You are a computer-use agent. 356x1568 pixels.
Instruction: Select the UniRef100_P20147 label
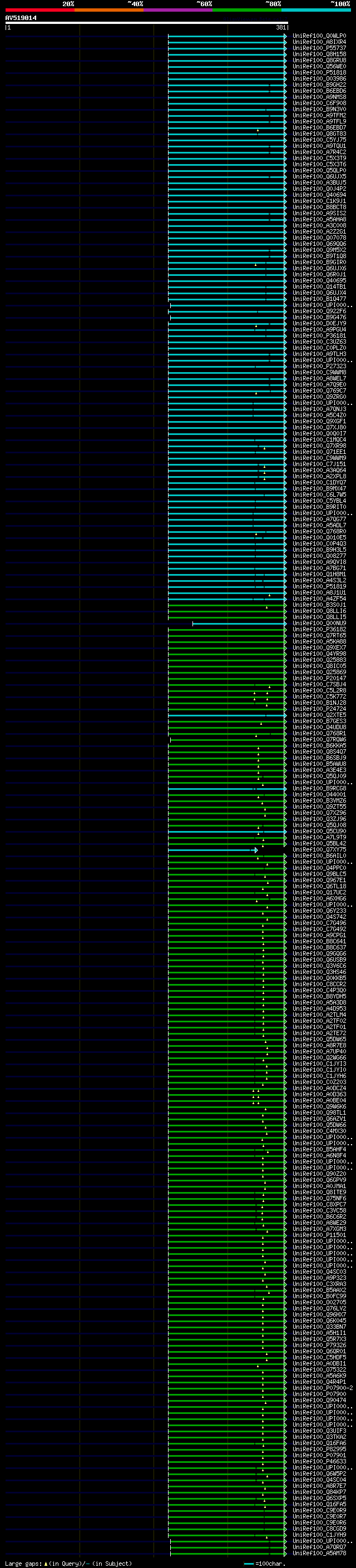319,678
